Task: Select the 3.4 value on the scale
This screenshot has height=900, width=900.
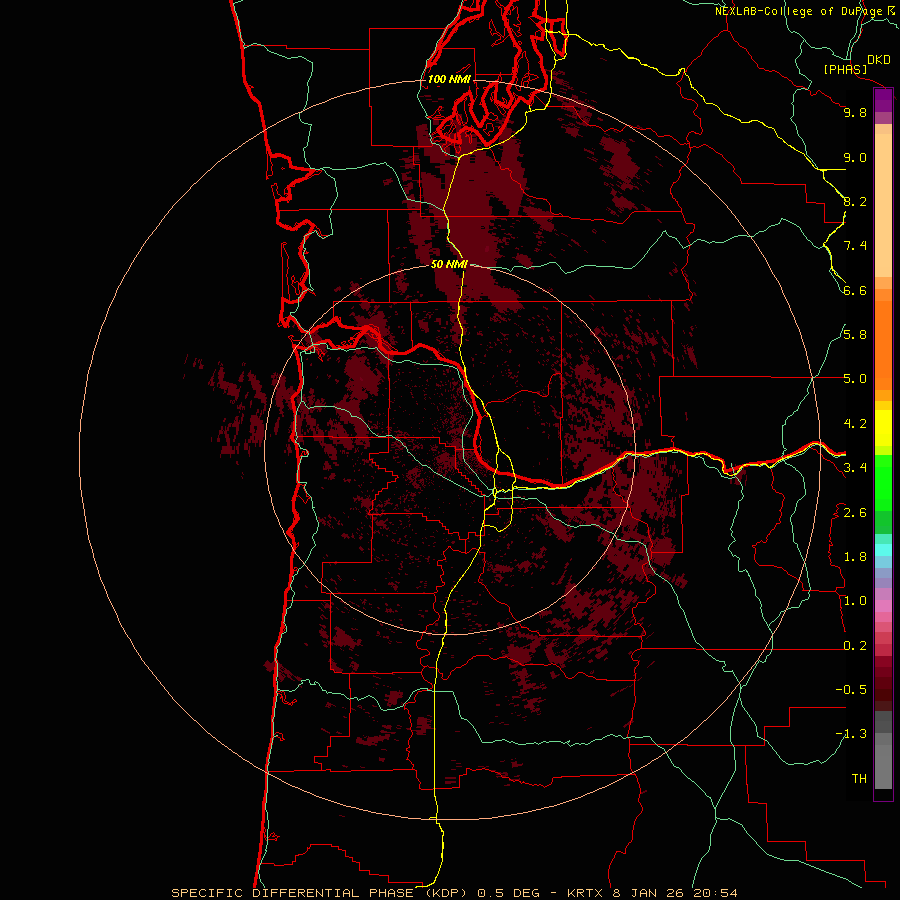Action: coord(855,468)
